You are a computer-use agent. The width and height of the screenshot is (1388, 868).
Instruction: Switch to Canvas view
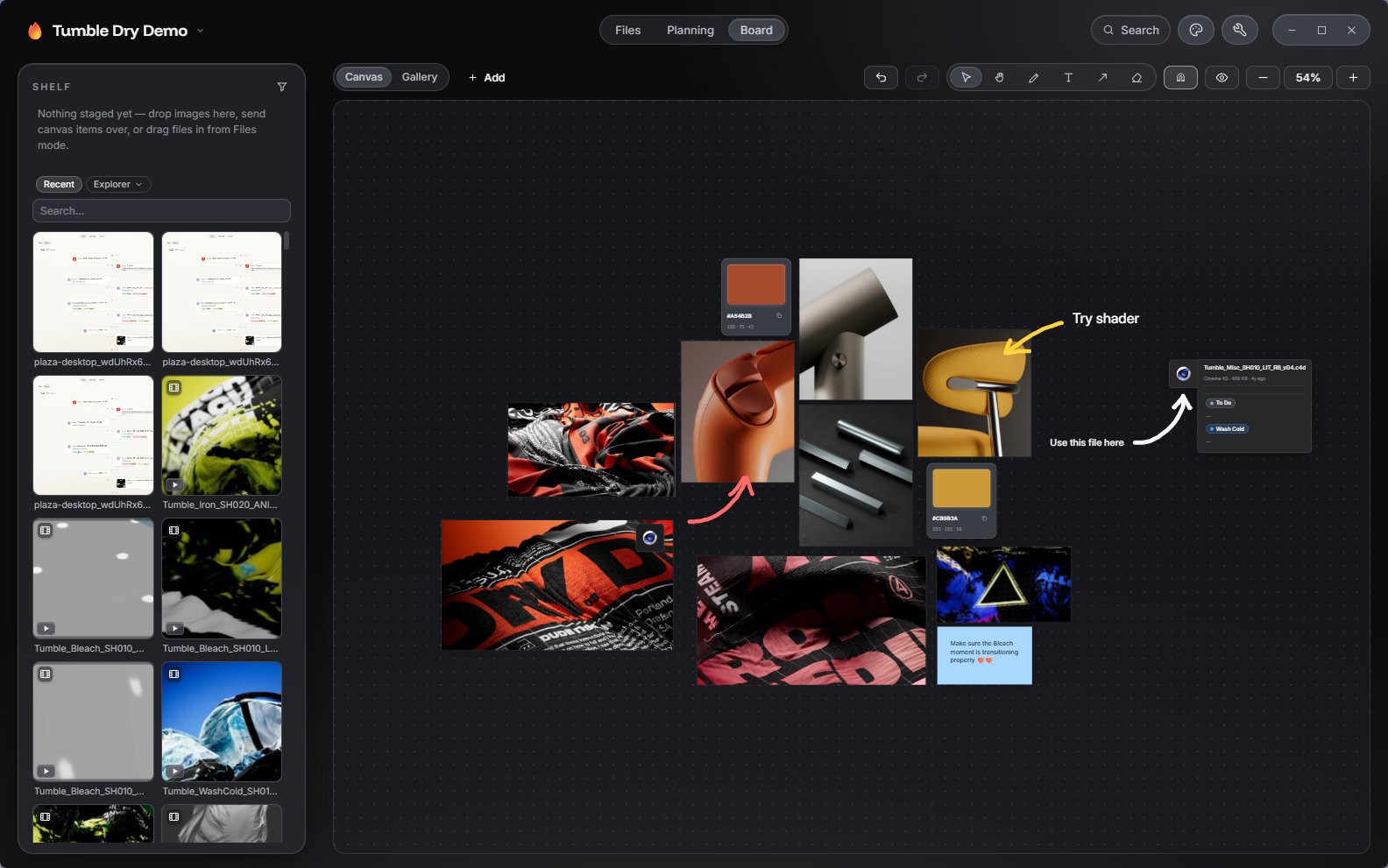pyautogui.click(x=364, y=77)
